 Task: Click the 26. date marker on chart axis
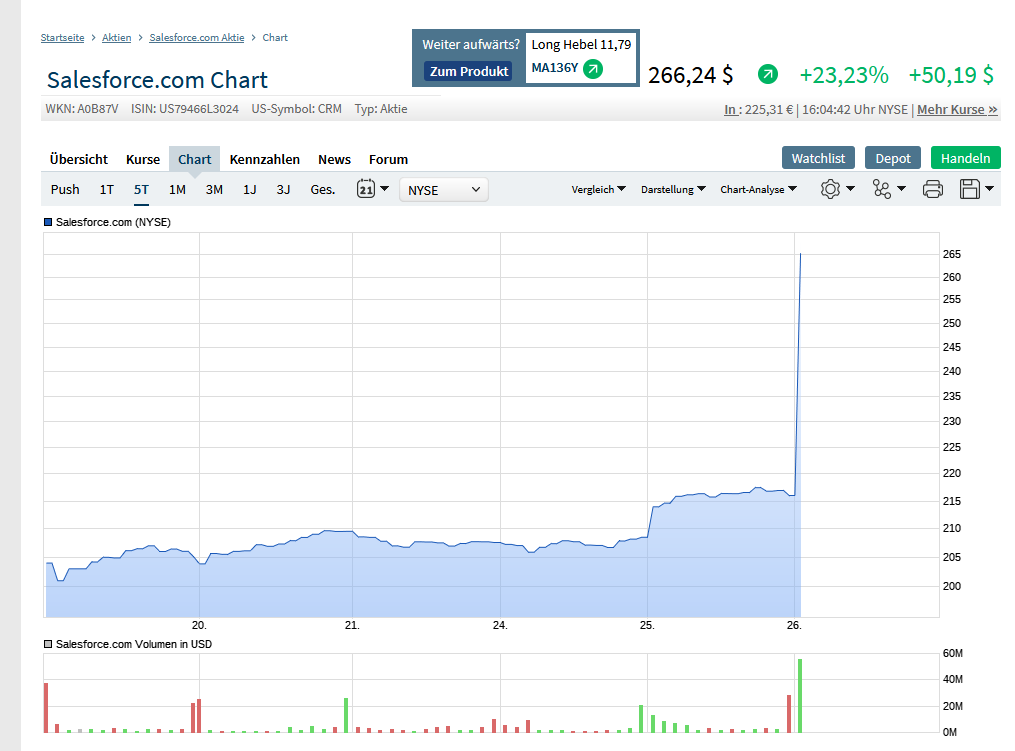click(x=794, y=625)
